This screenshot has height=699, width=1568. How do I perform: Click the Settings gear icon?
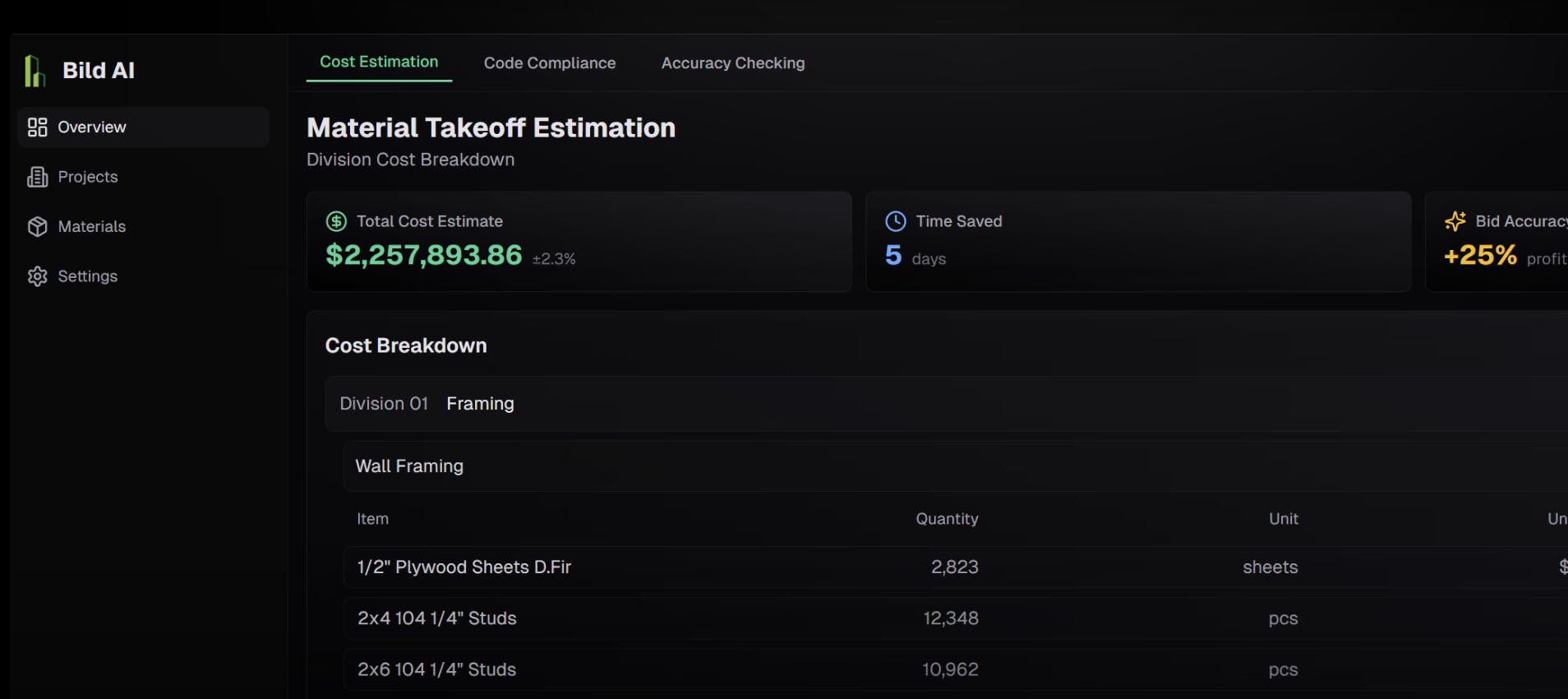pyautogui.click(x=37, y=276)
